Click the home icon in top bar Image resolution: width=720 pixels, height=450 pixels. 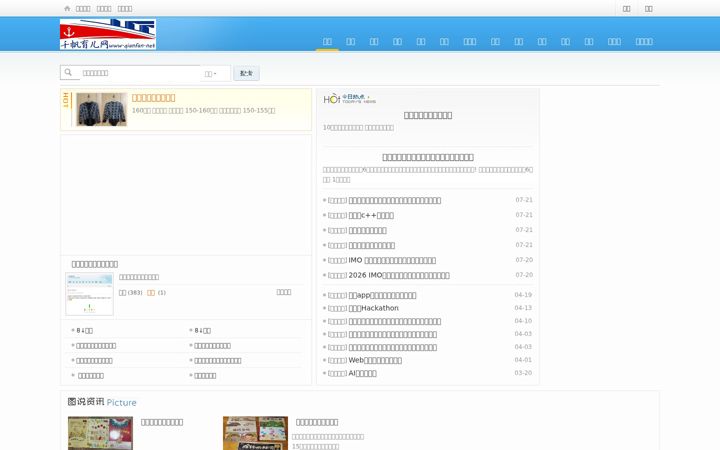click(67, 9)
